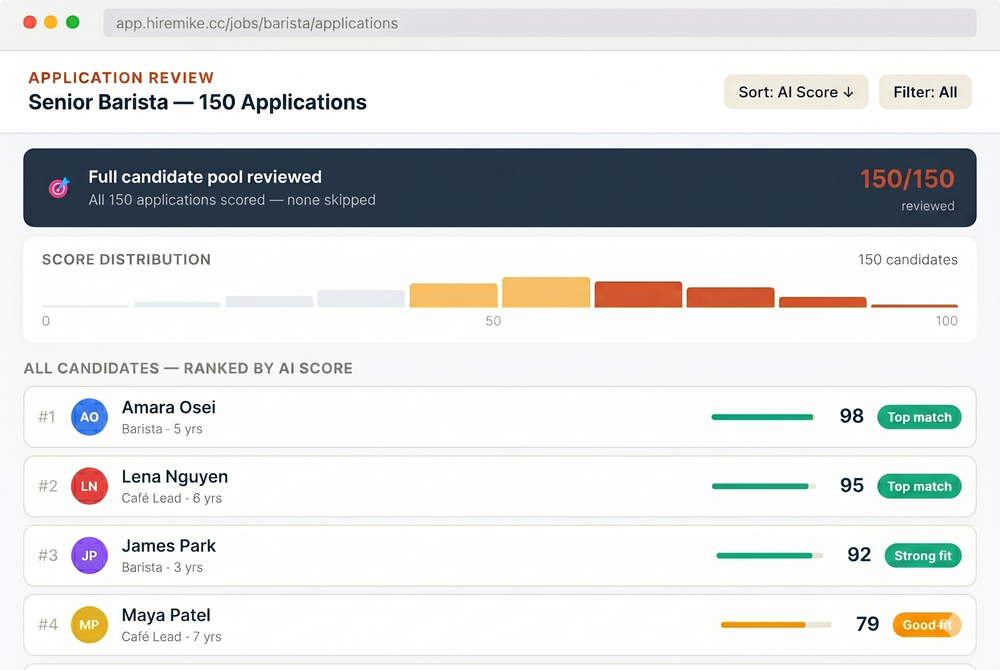Open the Filter: All dropdown
The image size is (1000, 670).
click(x=925, y=92)
